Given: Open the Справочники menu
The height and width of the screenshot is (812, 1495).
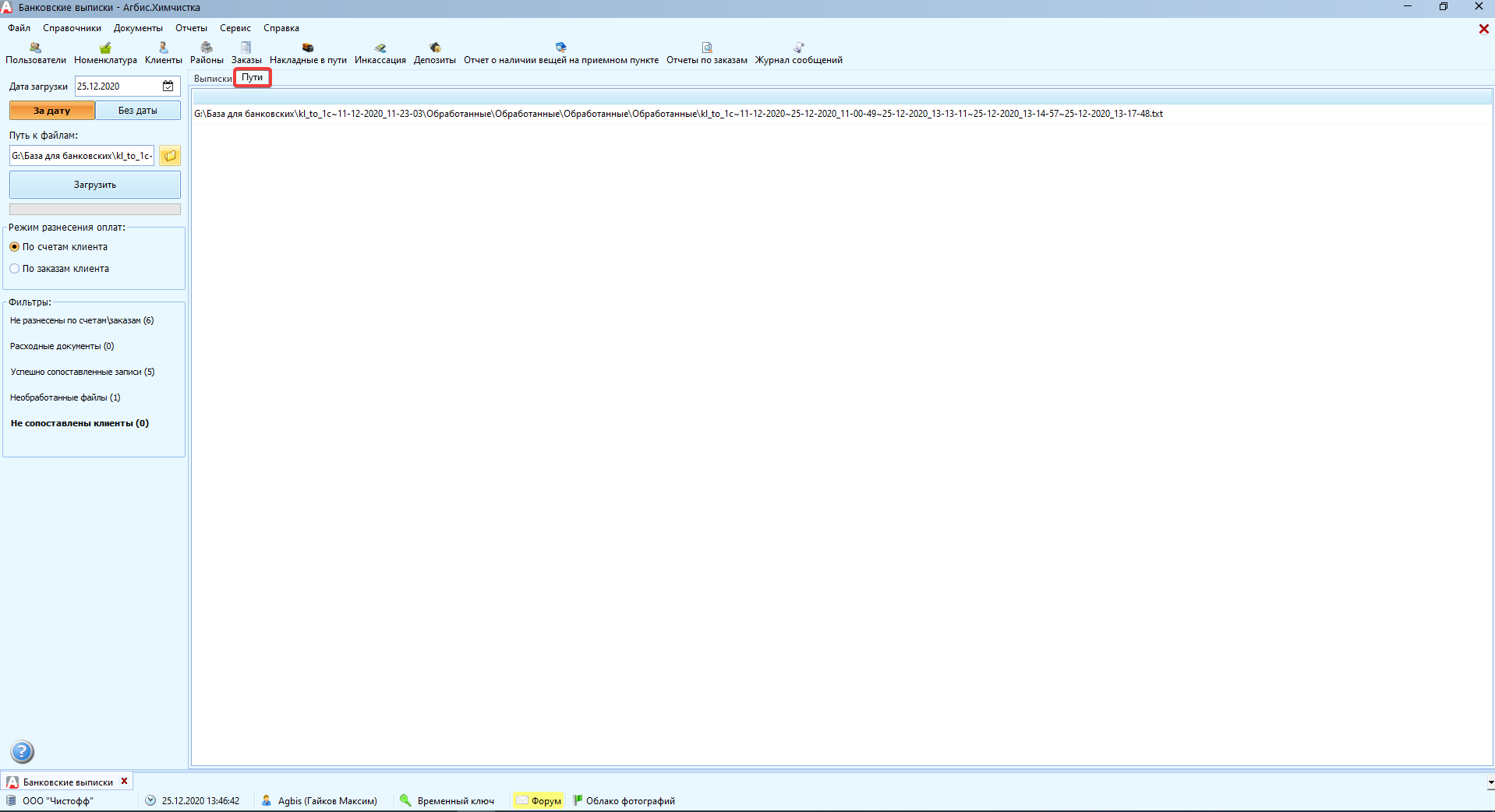Looking at the screenshot, I should (x=72, y=28).
